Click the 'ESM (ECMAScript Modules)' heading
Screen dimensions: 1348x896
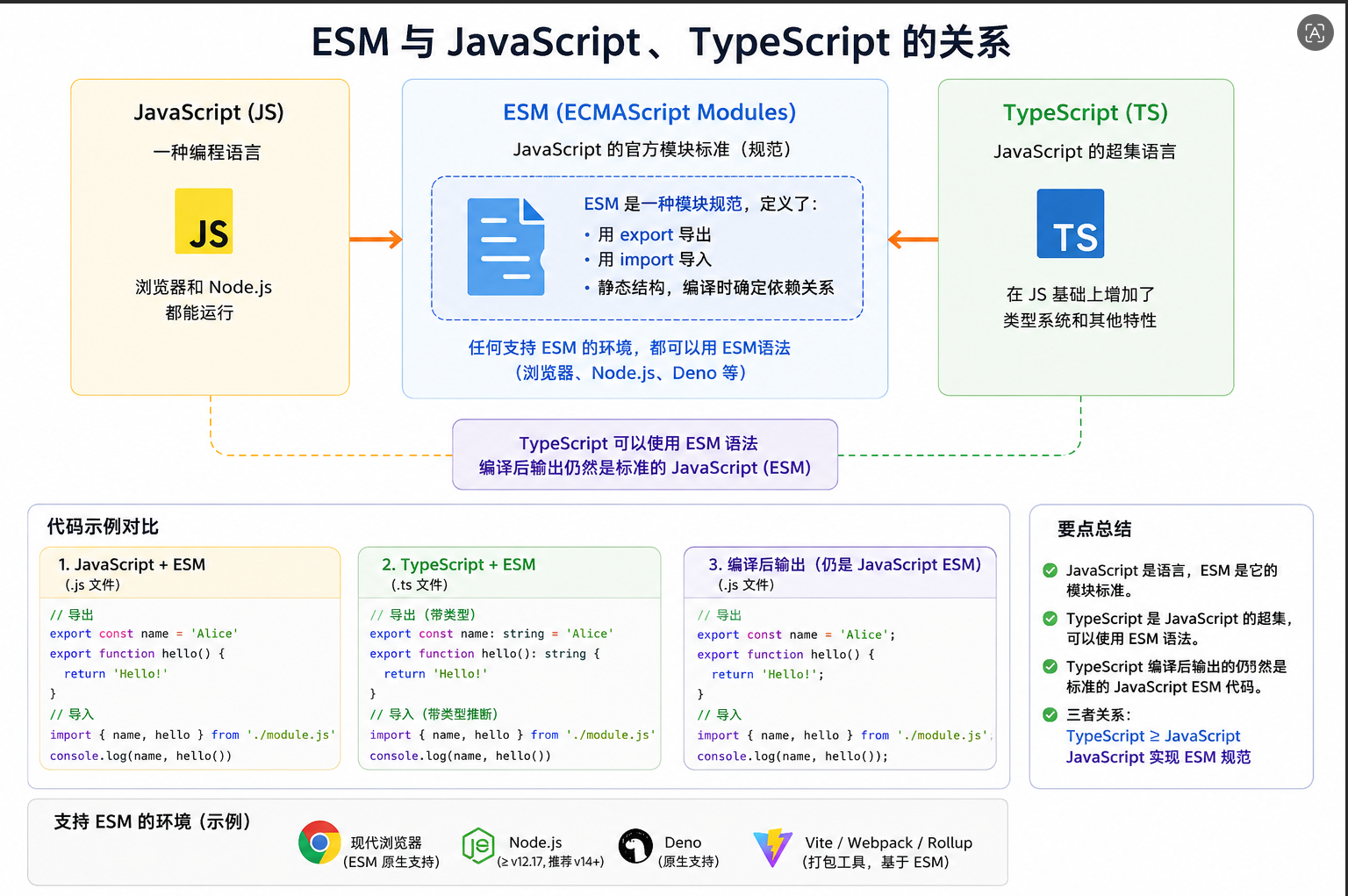coord(649,112)
